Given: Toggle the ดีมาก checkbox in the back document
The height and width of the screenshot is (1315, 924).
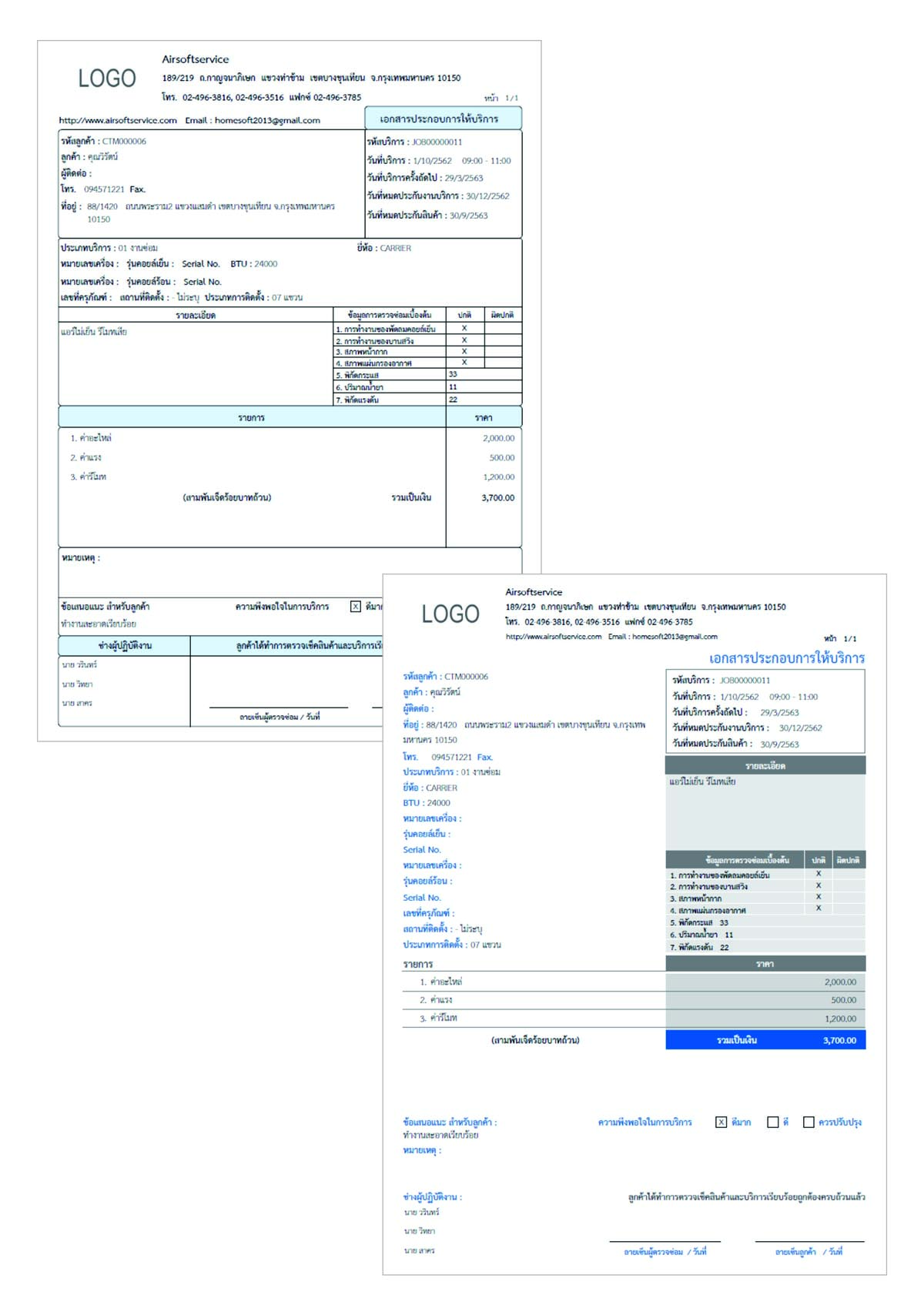Looking at the screenshot, I should [x=355, y=607].
